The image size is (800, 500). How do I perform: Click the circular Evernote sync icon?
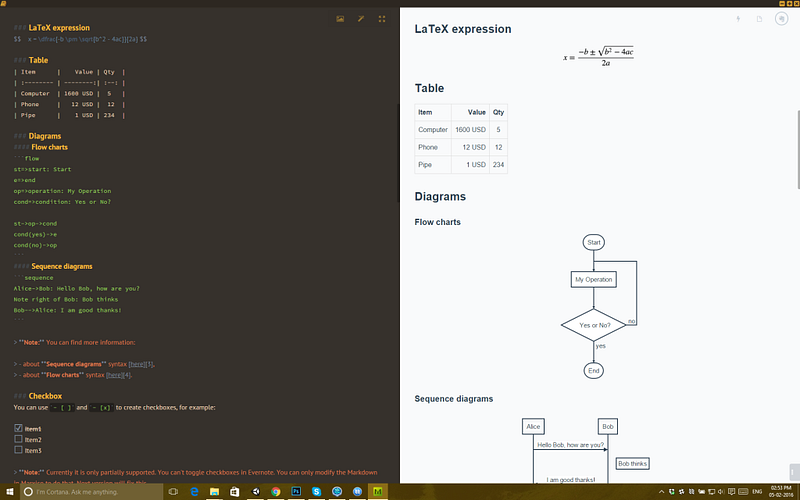click(781, 19)
